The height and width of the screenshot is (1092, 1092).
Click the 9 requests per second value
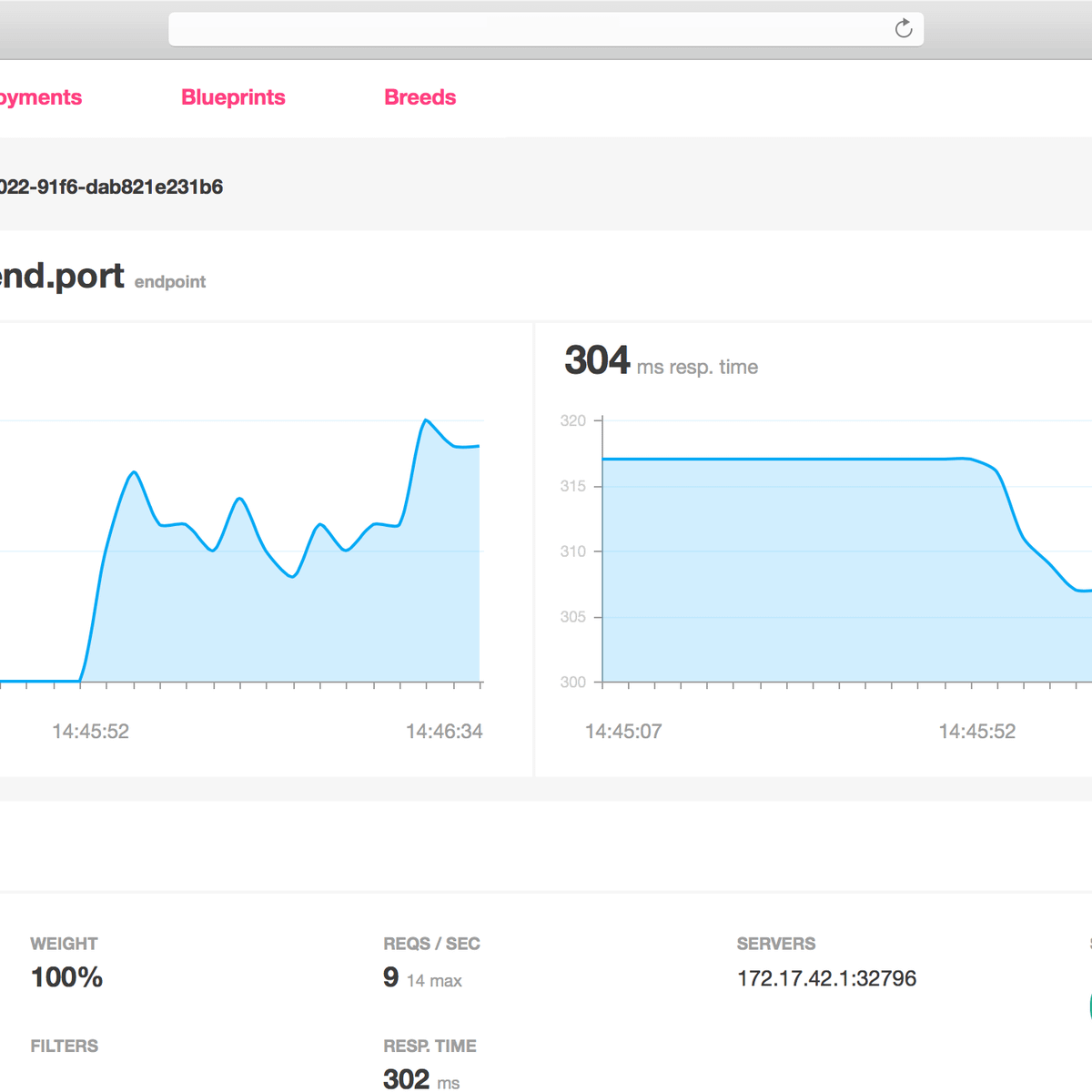390,977
